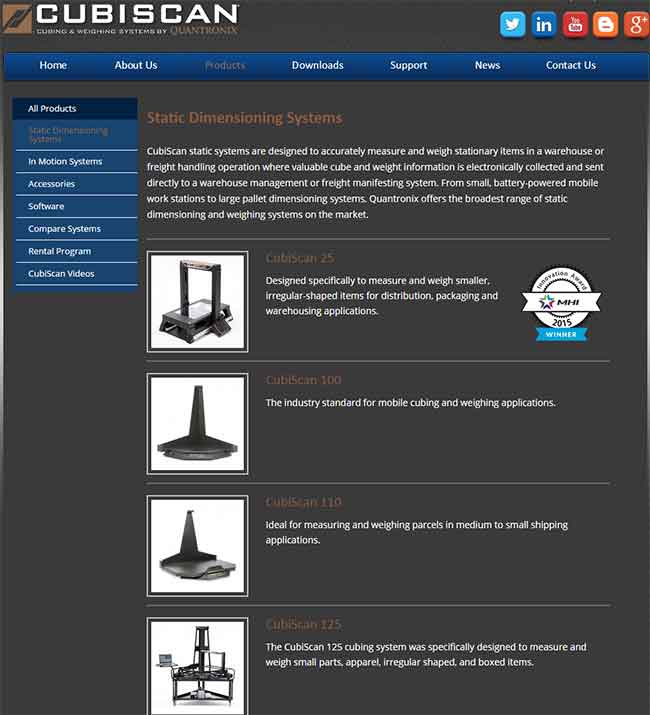The height and width of the screenshot is (715, 650).
Task: Open the Support menu
Action: point(409,65)
